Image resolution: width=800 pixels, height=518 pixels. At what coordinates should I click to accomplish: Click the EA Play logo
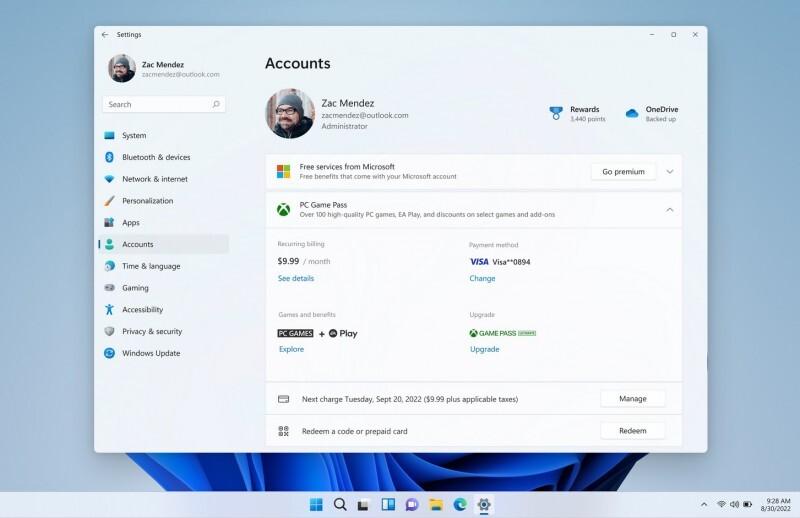343,333
